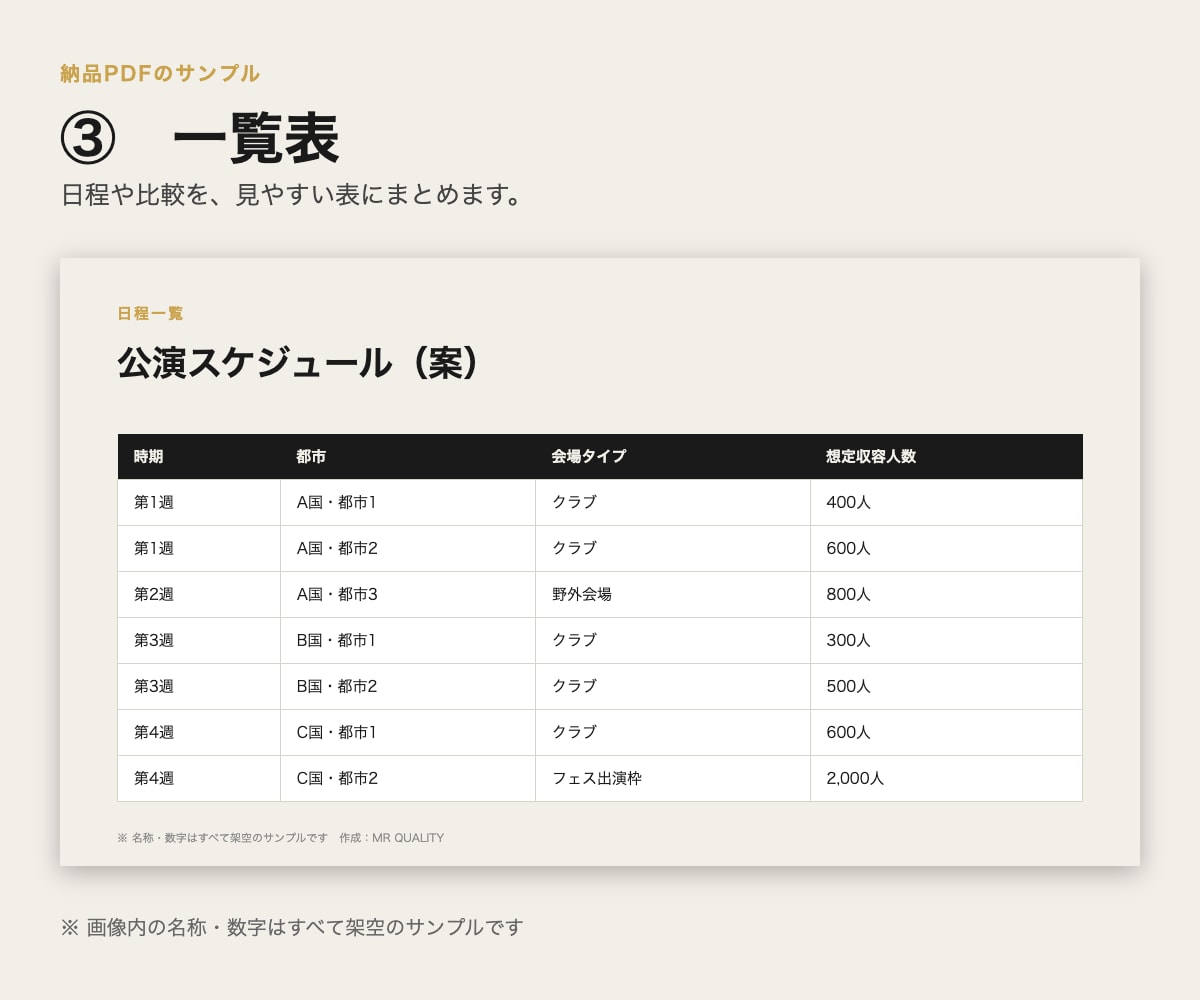Select the 'C国・都市2' cell
Screen dimensions: 1200x1000
[x=408, y=778]
